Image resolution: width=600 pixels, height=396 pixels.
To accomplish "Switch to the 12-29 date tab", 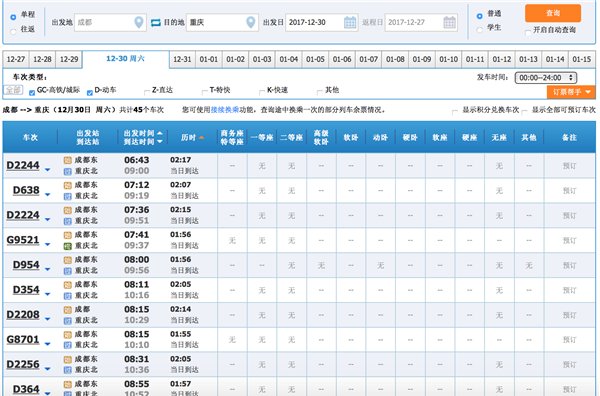I will [x=69, y=59].
